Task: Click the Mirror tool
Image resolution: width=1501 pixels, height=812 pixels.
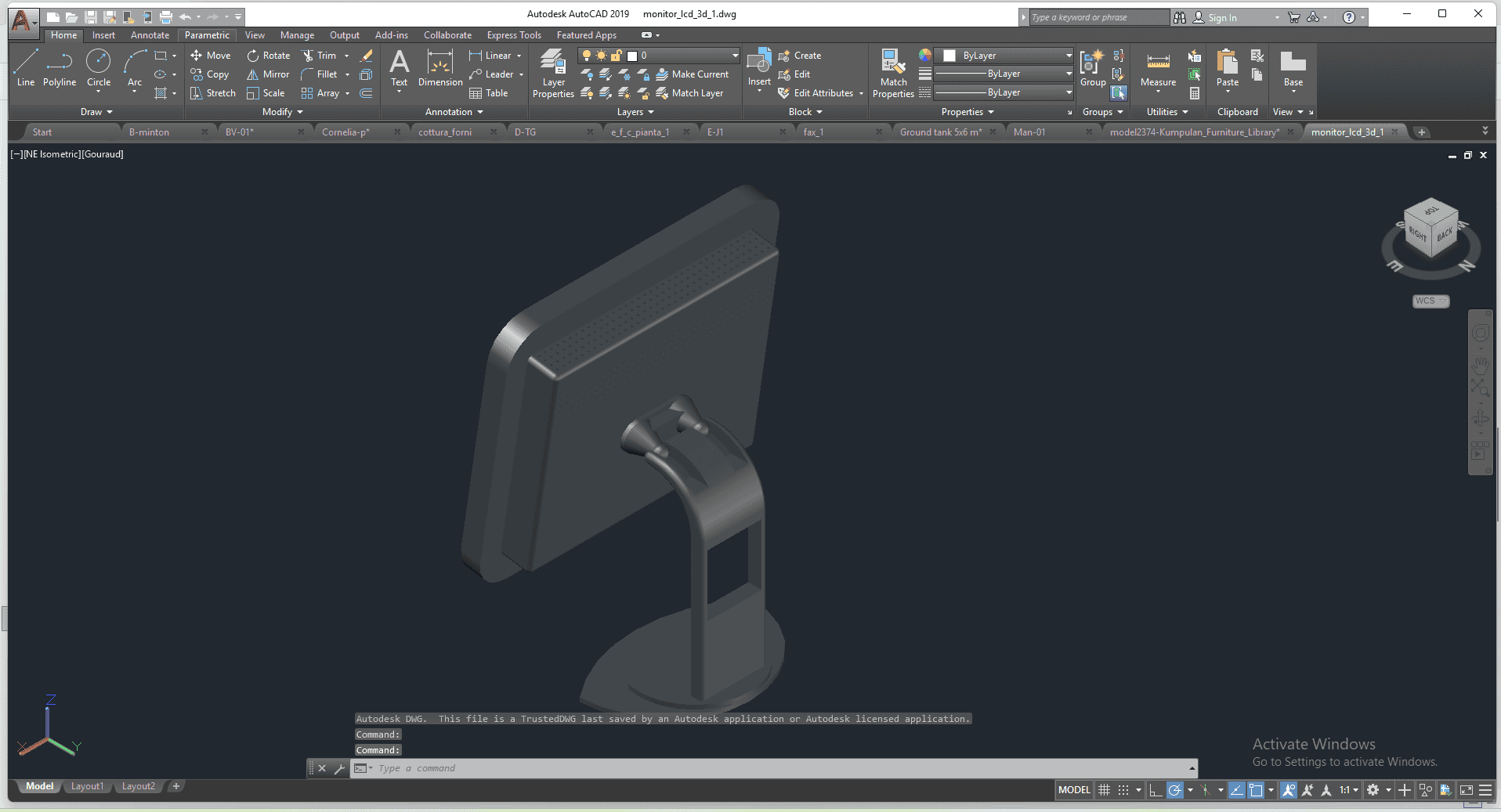Action: coord(269,74)
